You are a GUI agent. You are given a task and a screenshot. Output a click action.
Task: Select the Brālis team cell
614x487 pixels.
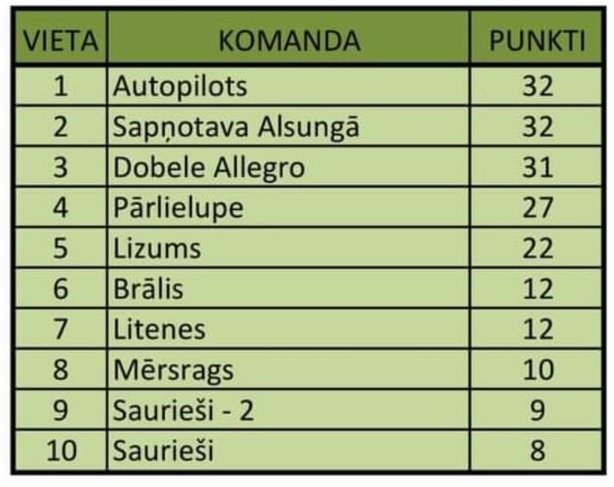[289, 289]
